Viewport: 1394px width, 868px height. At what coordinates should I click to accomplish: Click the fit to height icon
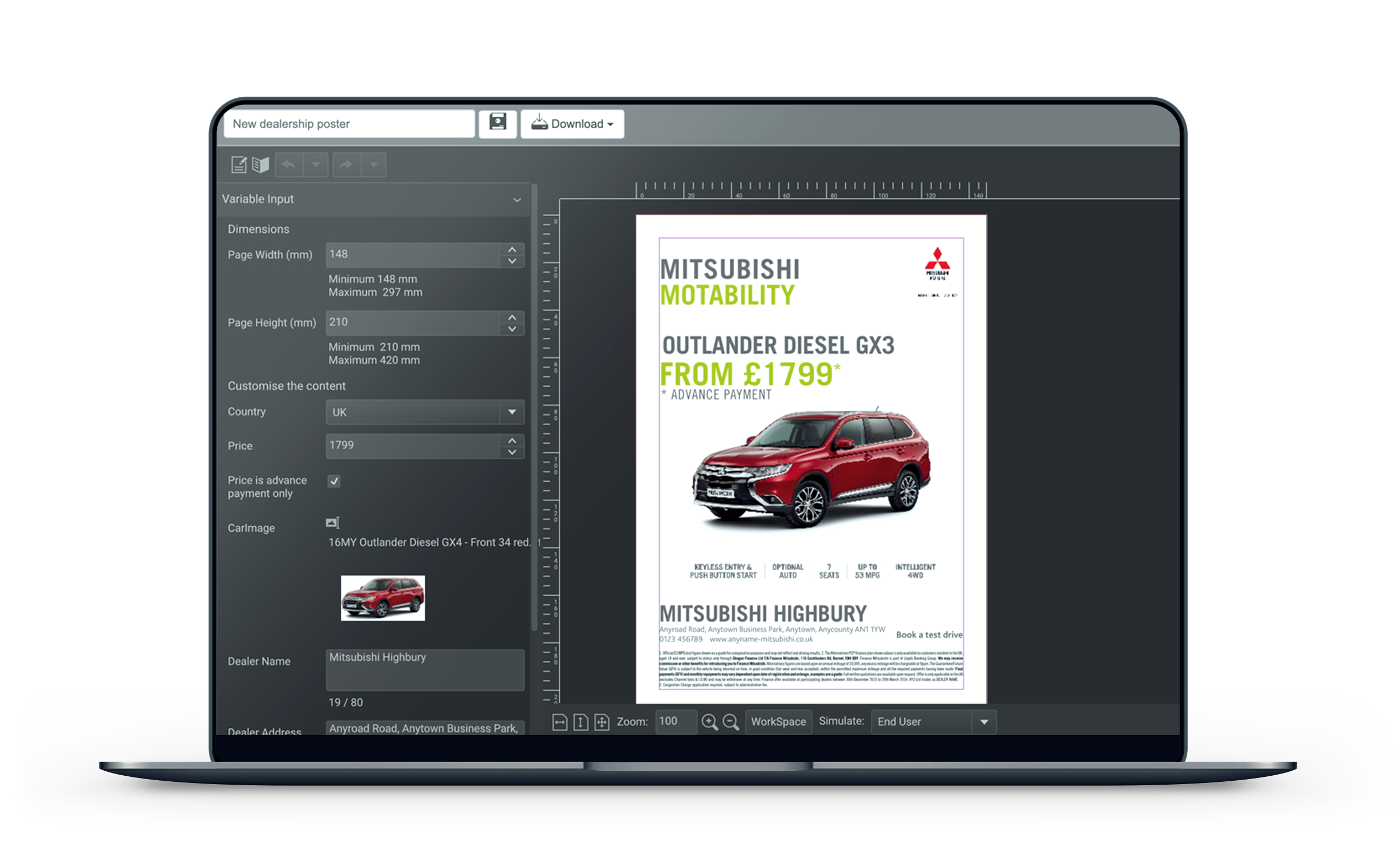click(x=580, y=722)
